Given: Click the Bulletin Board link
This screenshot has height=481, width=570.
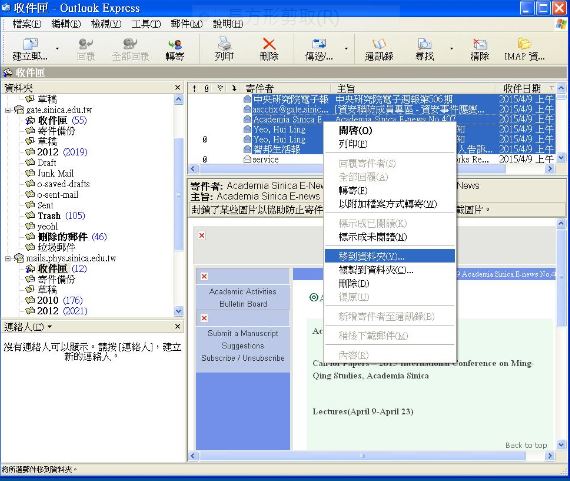Looking at the screenshot, I should (x=243, y=304).
